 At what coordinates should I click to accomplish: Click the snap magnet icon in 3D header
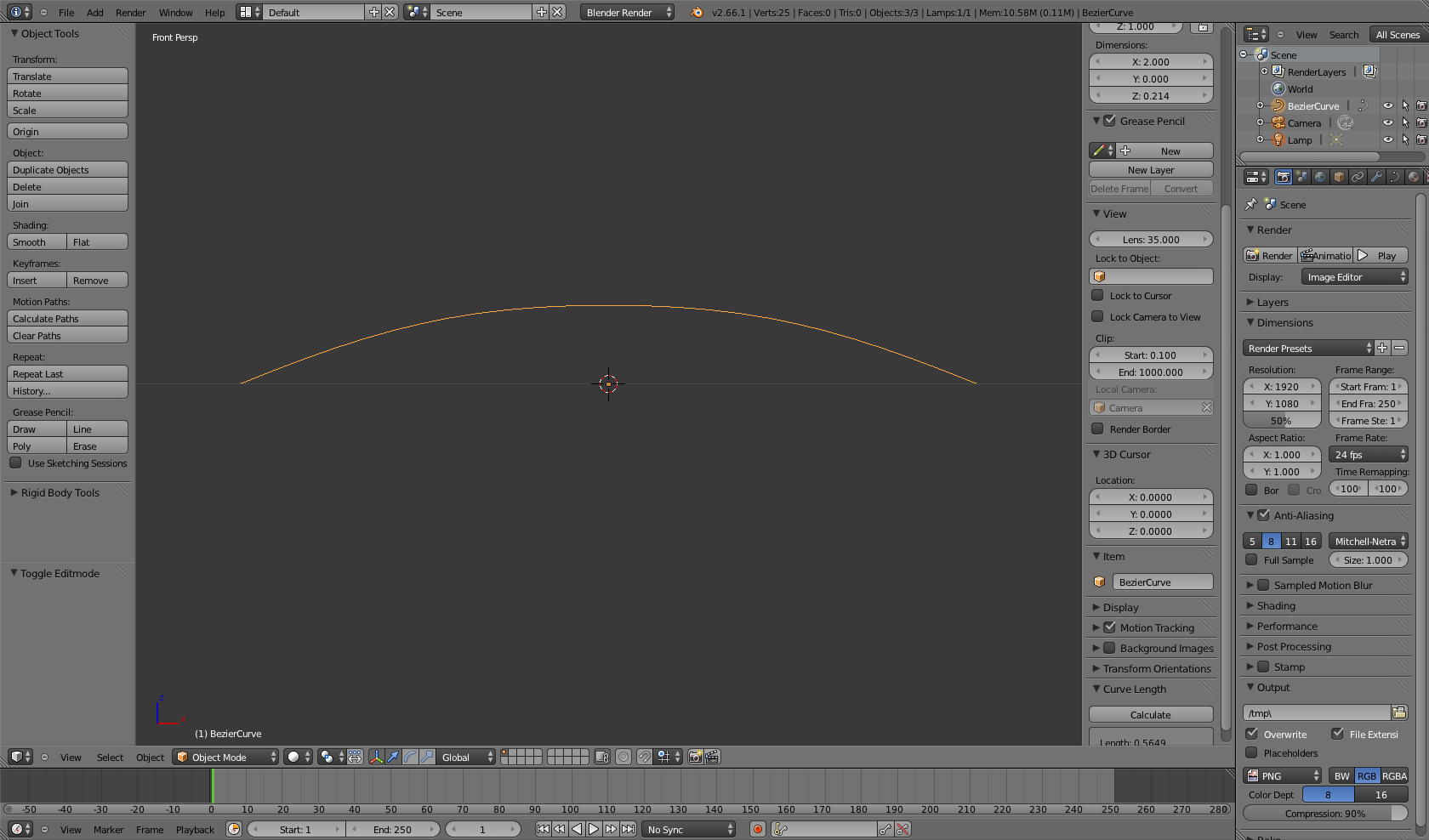[x=645, y=757]
